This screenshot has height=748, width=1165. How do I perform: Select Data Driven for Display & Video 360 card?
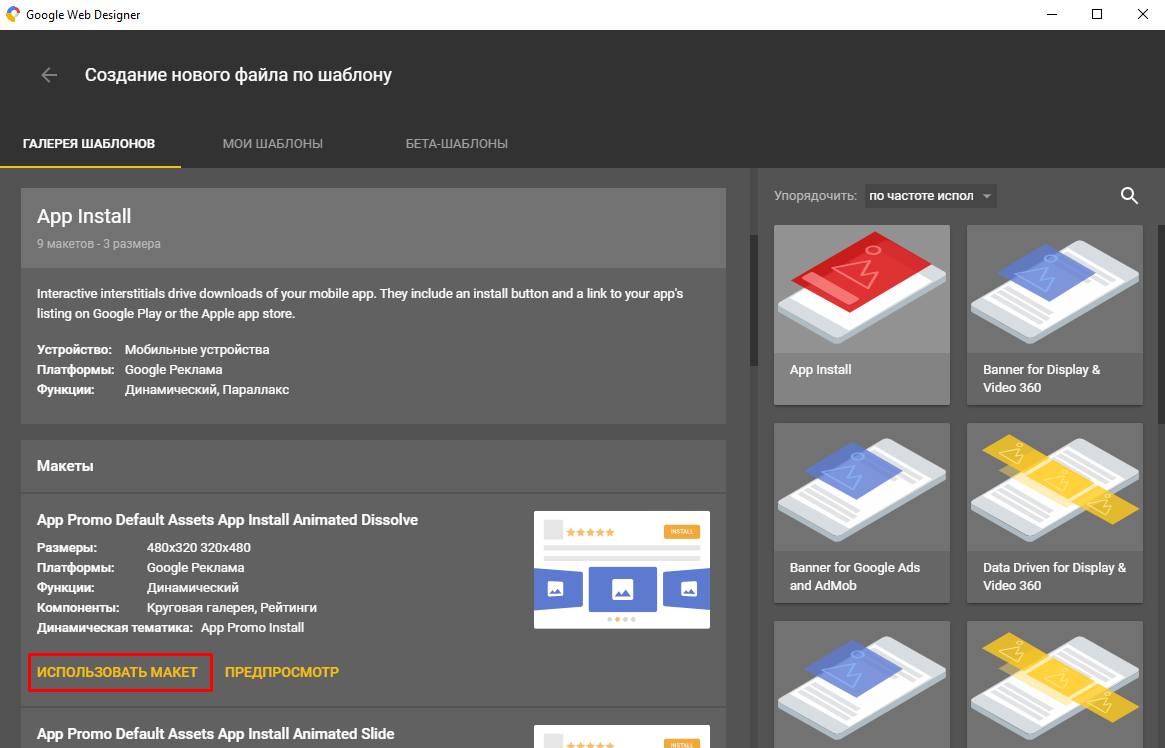click(x=1054, y=513)
